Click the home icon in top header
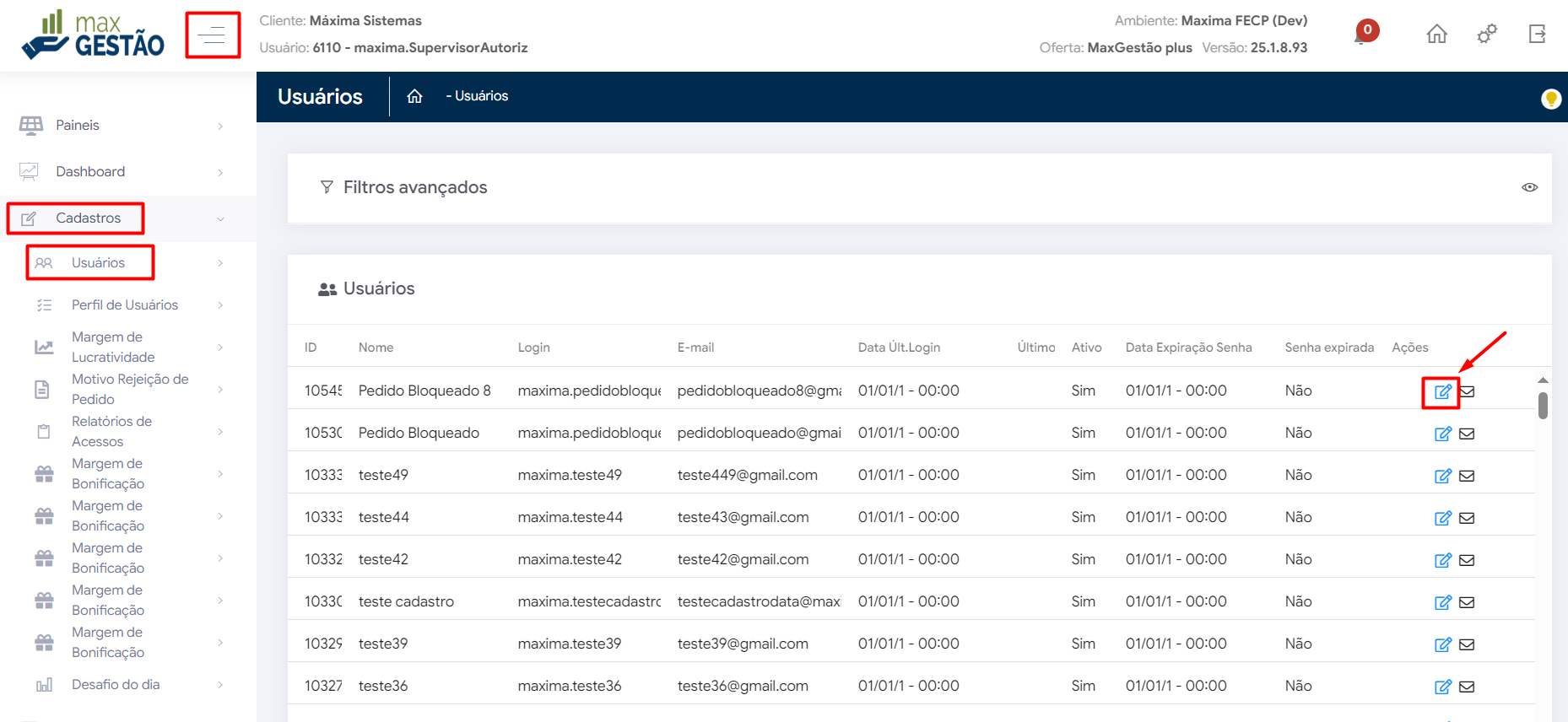 [x=1436, y=35]
